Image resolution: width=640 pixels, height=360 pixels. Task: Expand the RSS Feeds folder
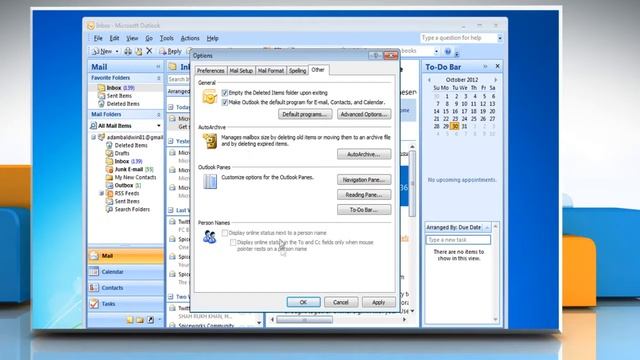[x=102, y=193]
